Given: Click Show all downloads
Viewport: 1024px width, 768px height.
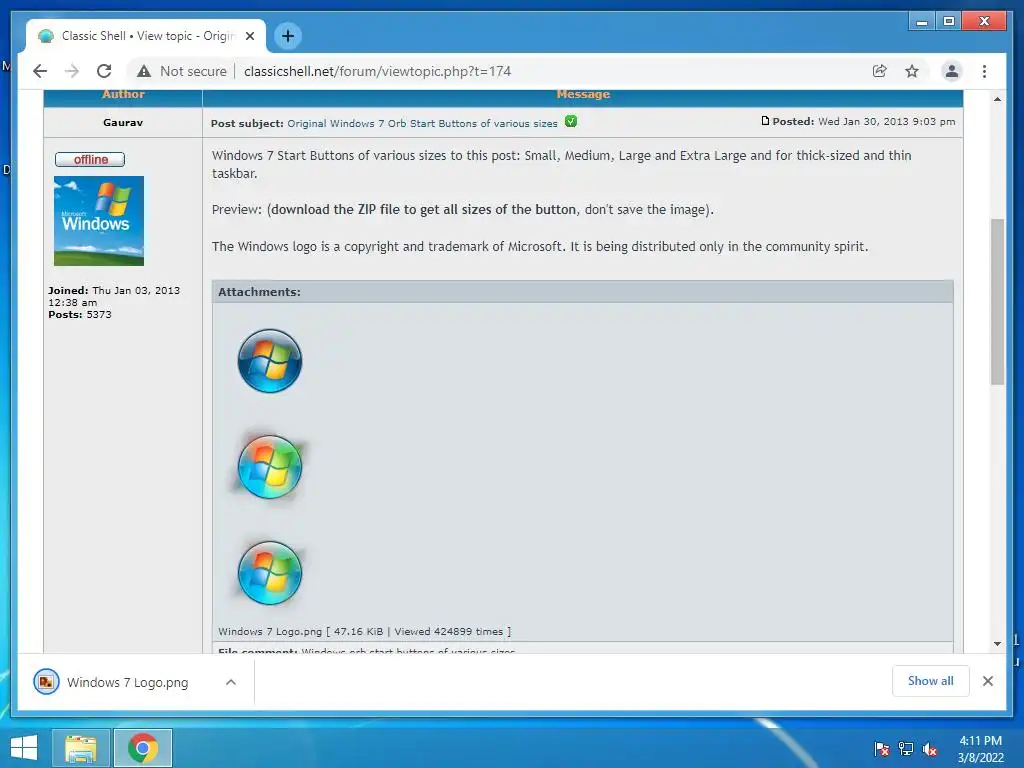Looking at the screenshot, I should 931,681.
